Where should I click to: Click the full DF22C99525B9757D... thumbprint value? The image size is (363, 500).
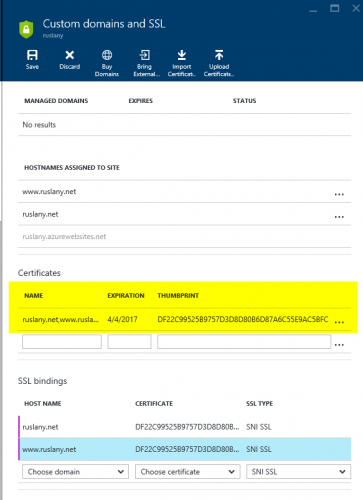[243, 319]
